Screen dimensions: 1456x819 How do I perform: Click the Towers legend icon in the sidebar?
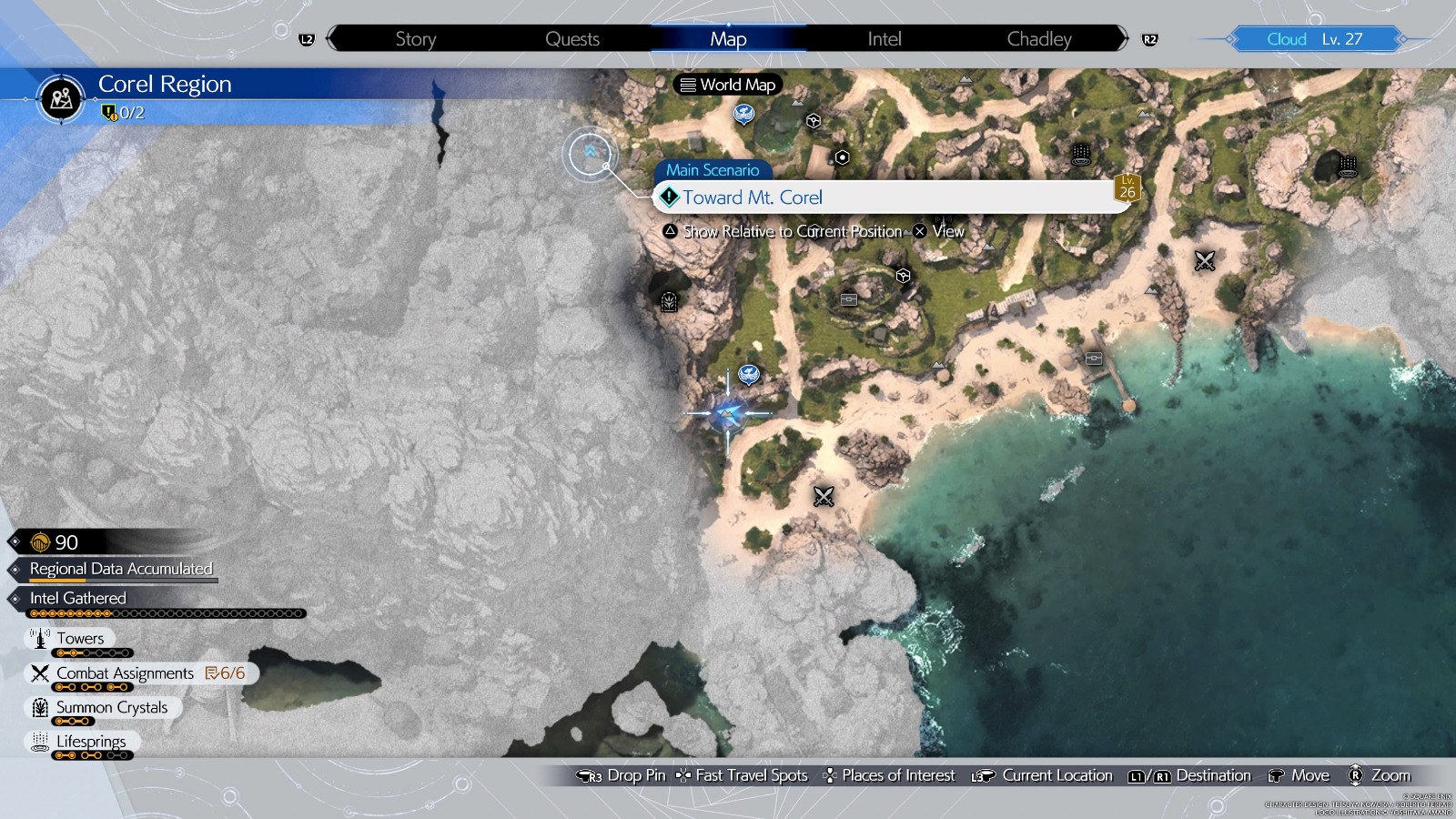40,638
